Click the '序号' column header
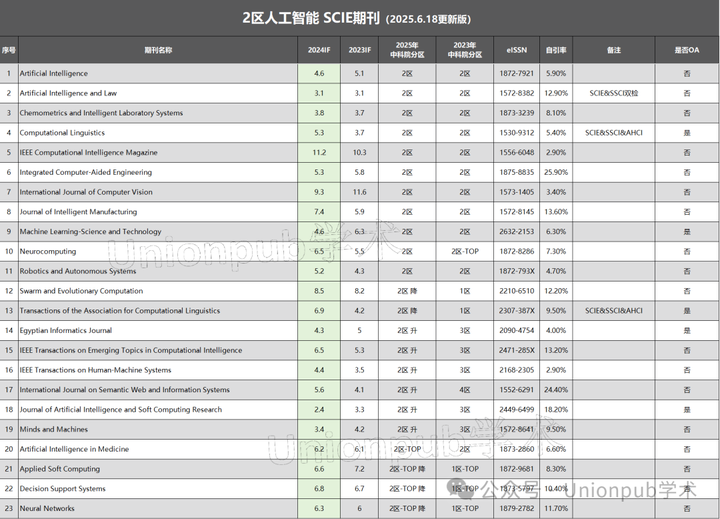The height and width of the screenshot is (519, 720). click(x=9, y=50)
